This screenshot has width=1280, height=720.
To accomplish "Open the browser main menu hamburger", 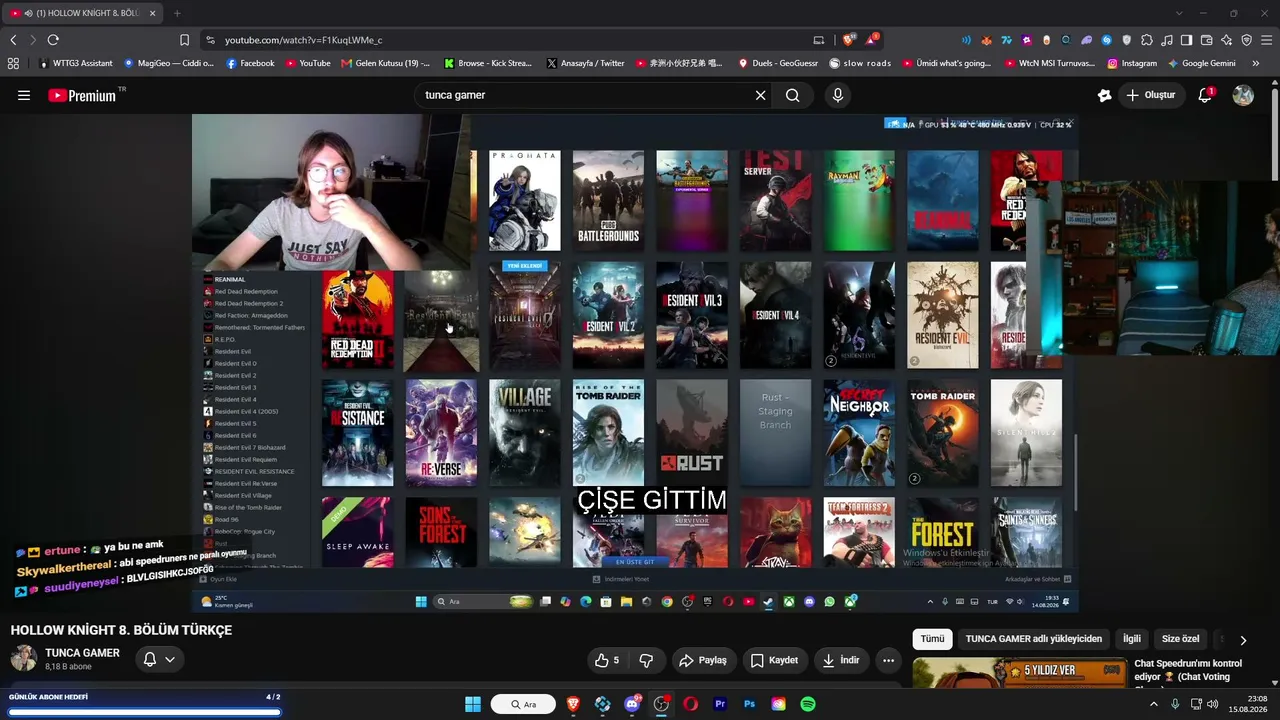I will click(1266, 40).
